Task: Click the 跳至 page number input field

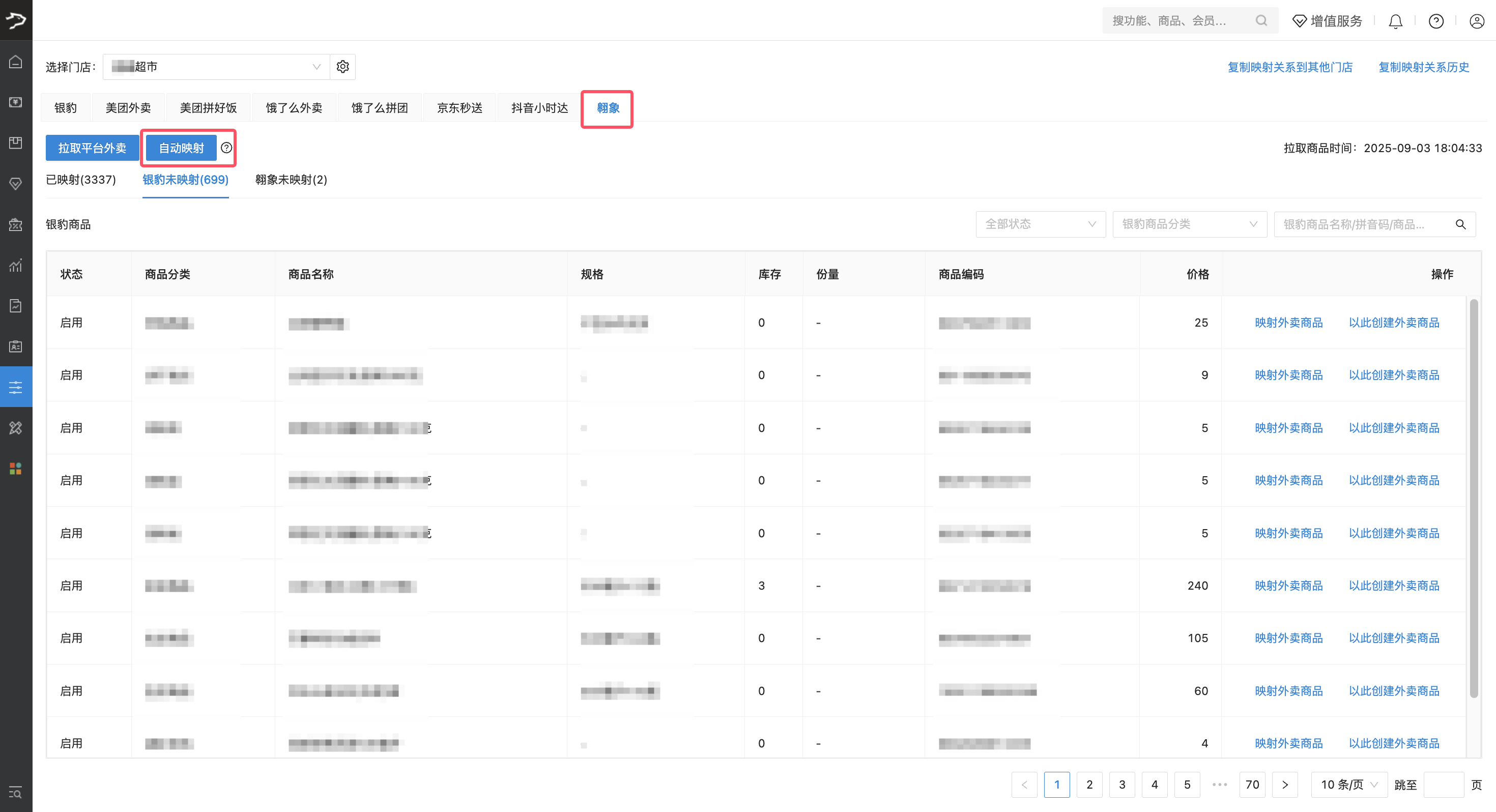Action: click(x=1443, y=785)
